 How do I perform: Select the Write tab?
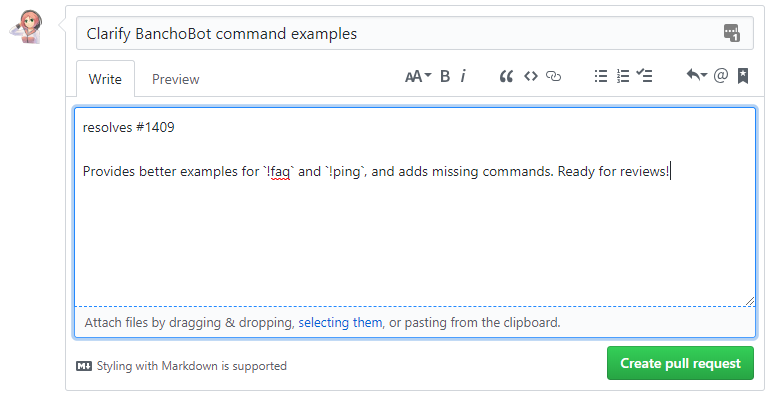point(105,79)
